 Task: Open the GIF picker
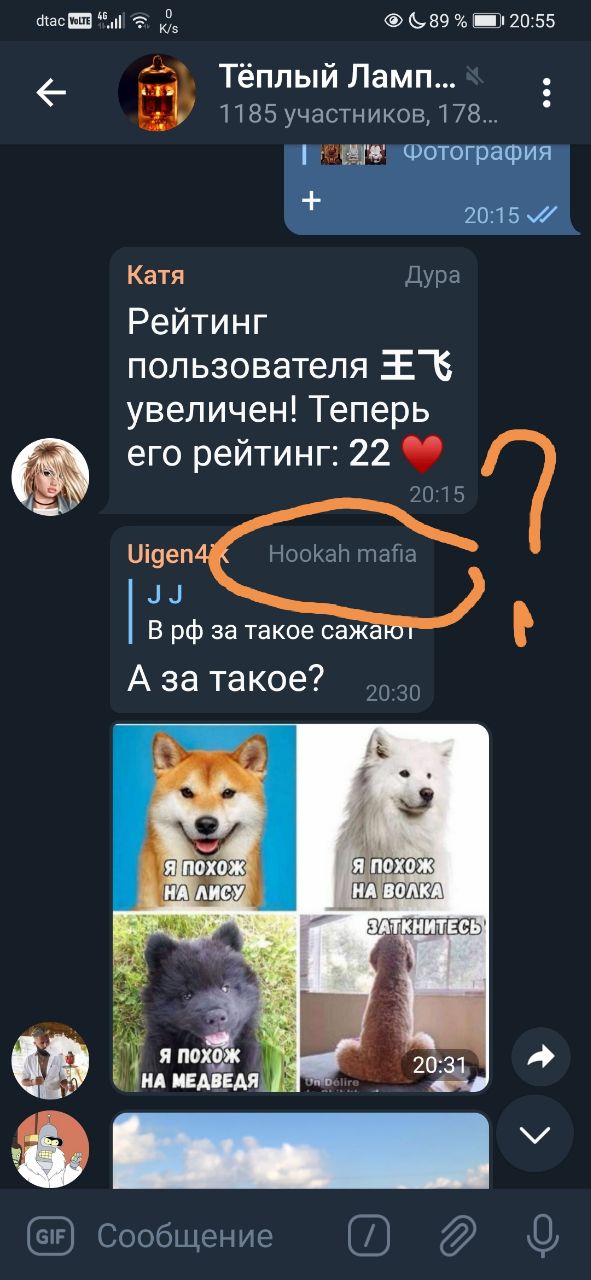tap(49, 1236)
